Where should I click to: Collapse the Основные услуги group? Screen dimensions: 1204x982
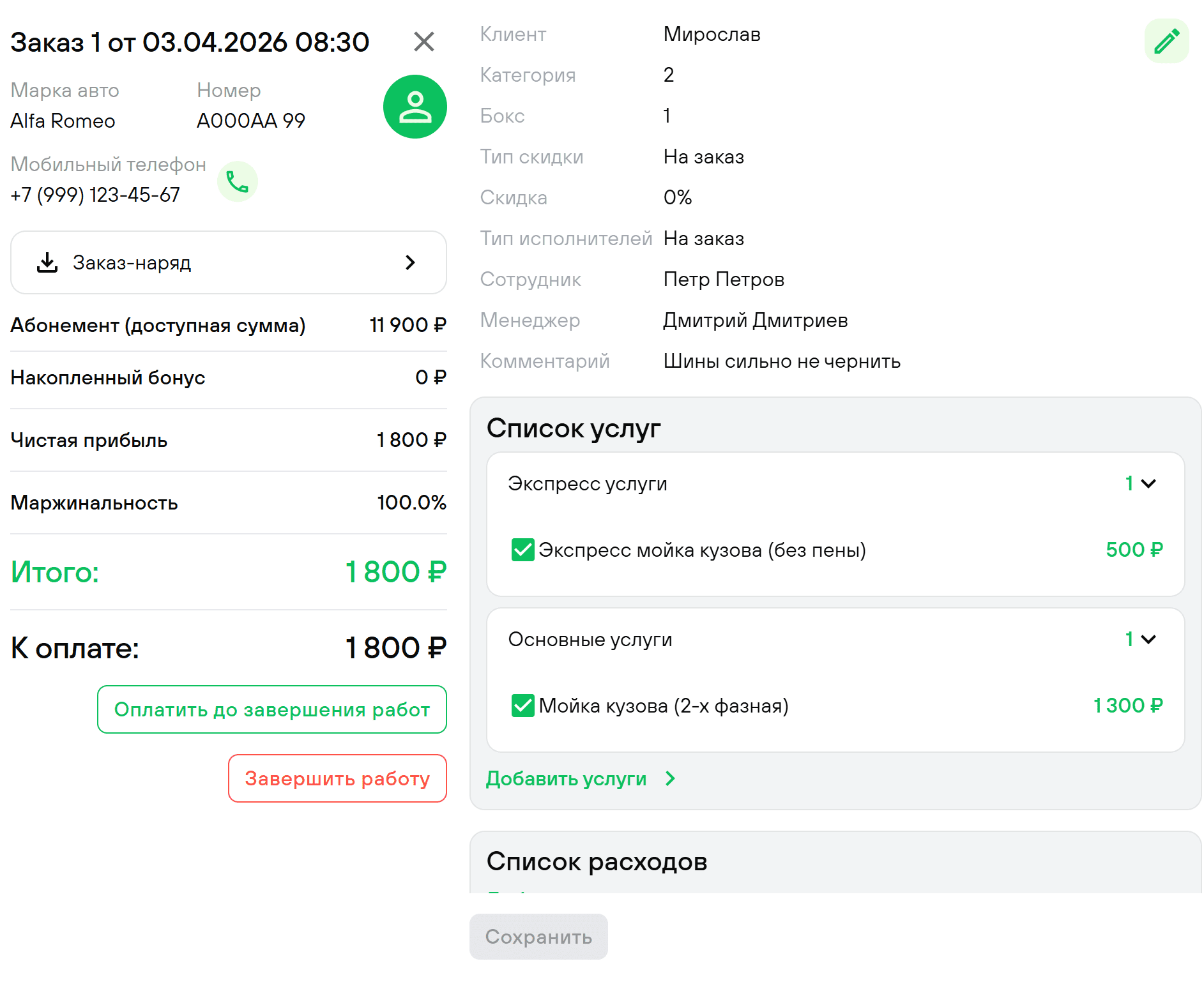pyautogui.click(x=1148, y=640)
